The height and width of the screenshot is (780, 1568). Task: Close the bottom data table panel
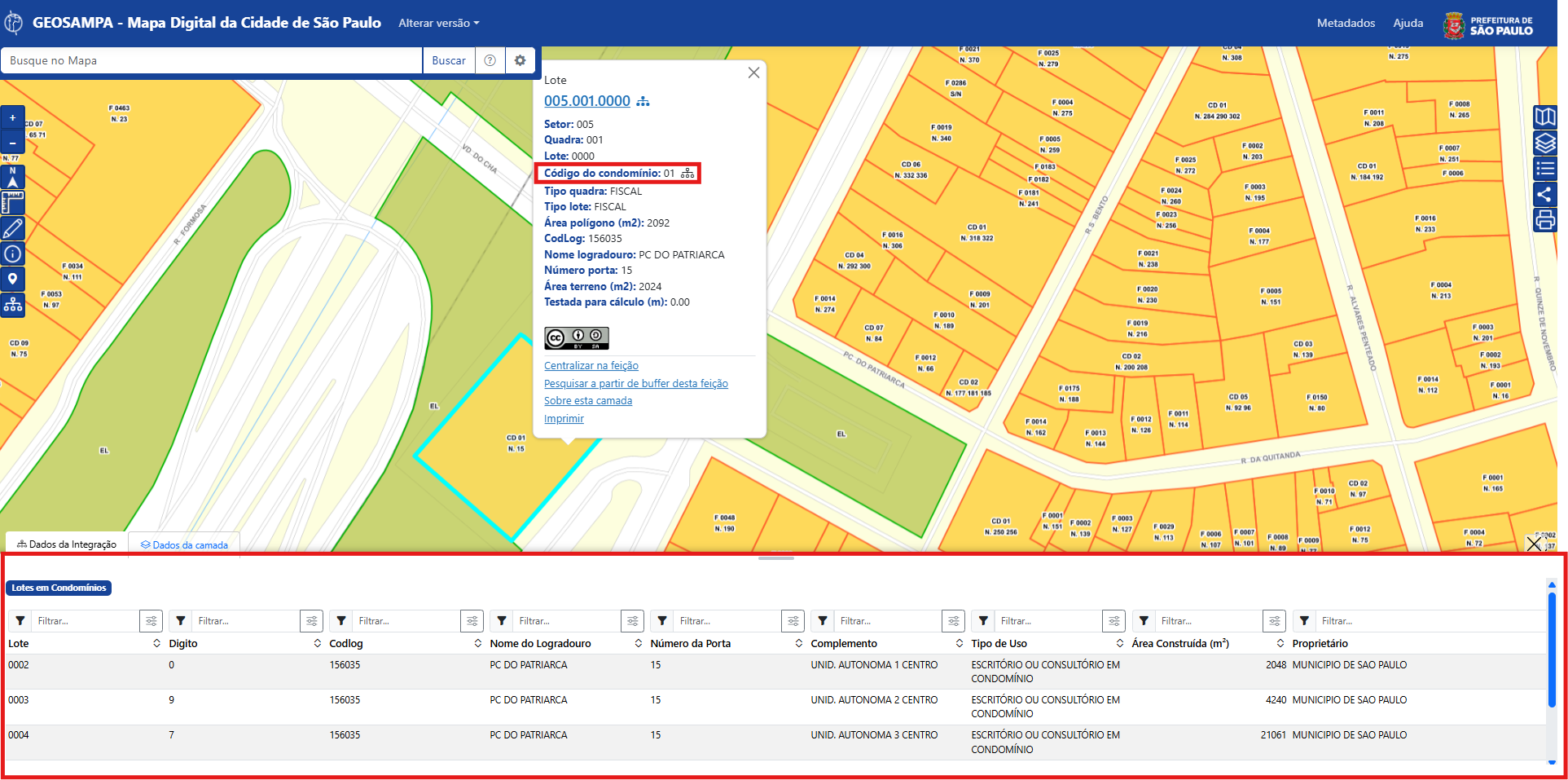click(x=1534, y=544)
